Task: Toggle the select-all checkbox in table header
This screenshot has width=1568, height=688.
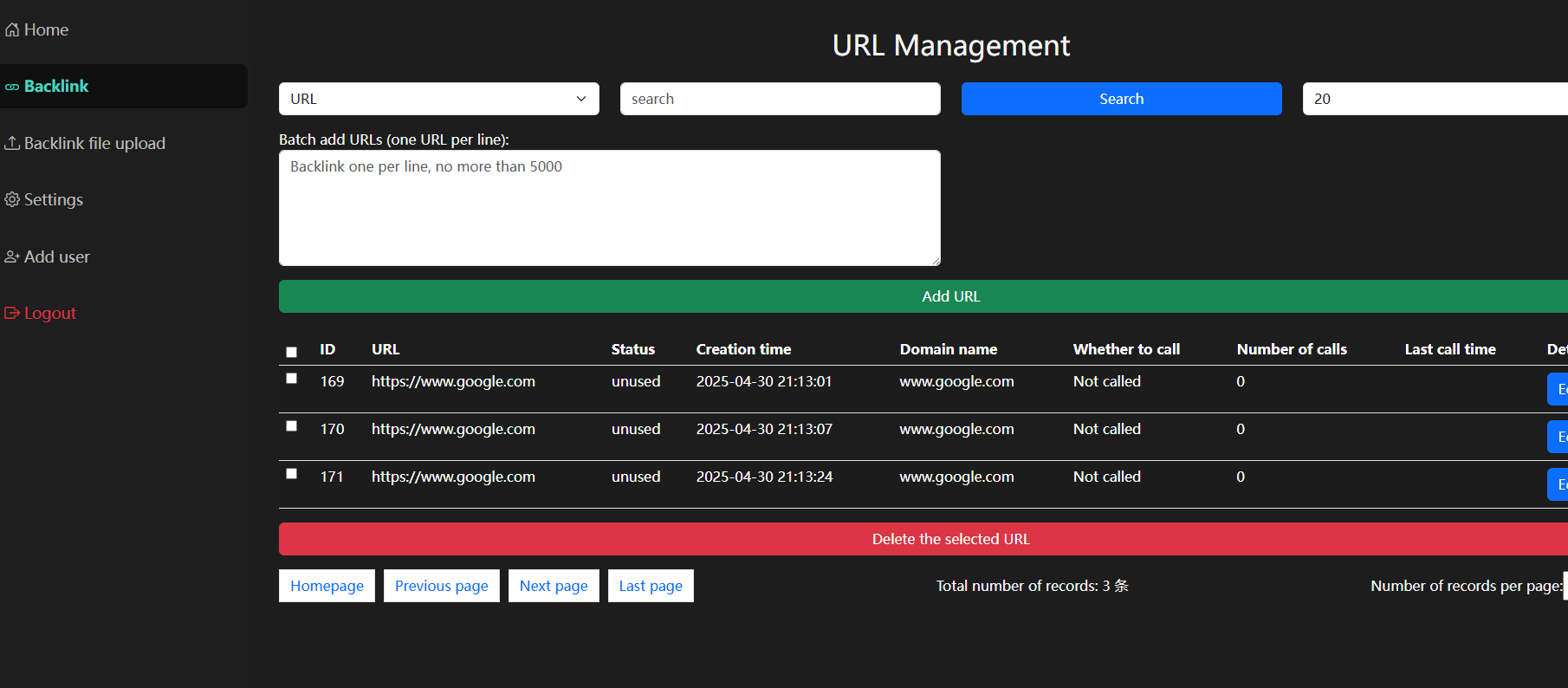Action: (292, 352)
